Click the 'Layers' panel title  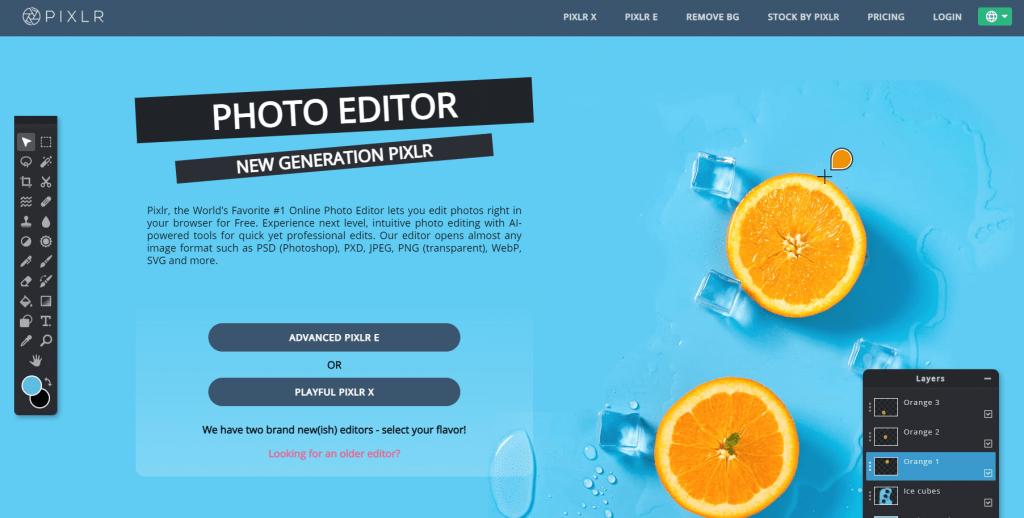pyautogui.click(x=930, y=379)
